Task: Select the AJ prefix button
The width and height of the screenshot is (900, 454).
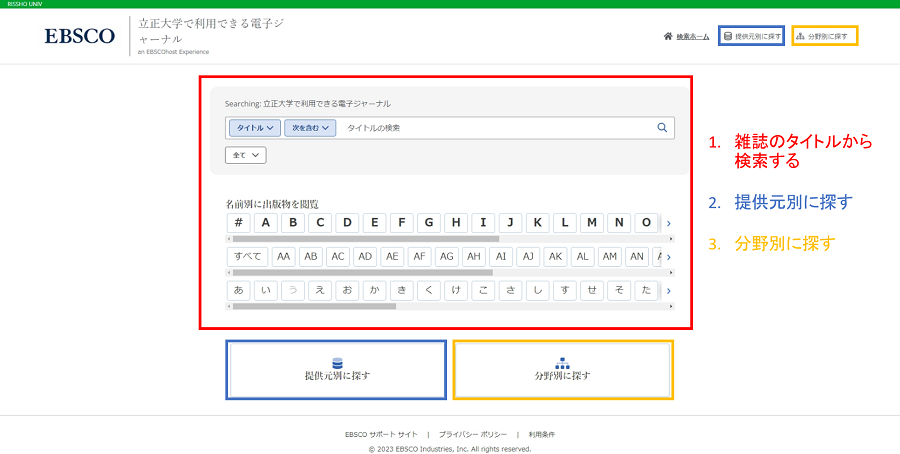Action: tap(528, 257)
